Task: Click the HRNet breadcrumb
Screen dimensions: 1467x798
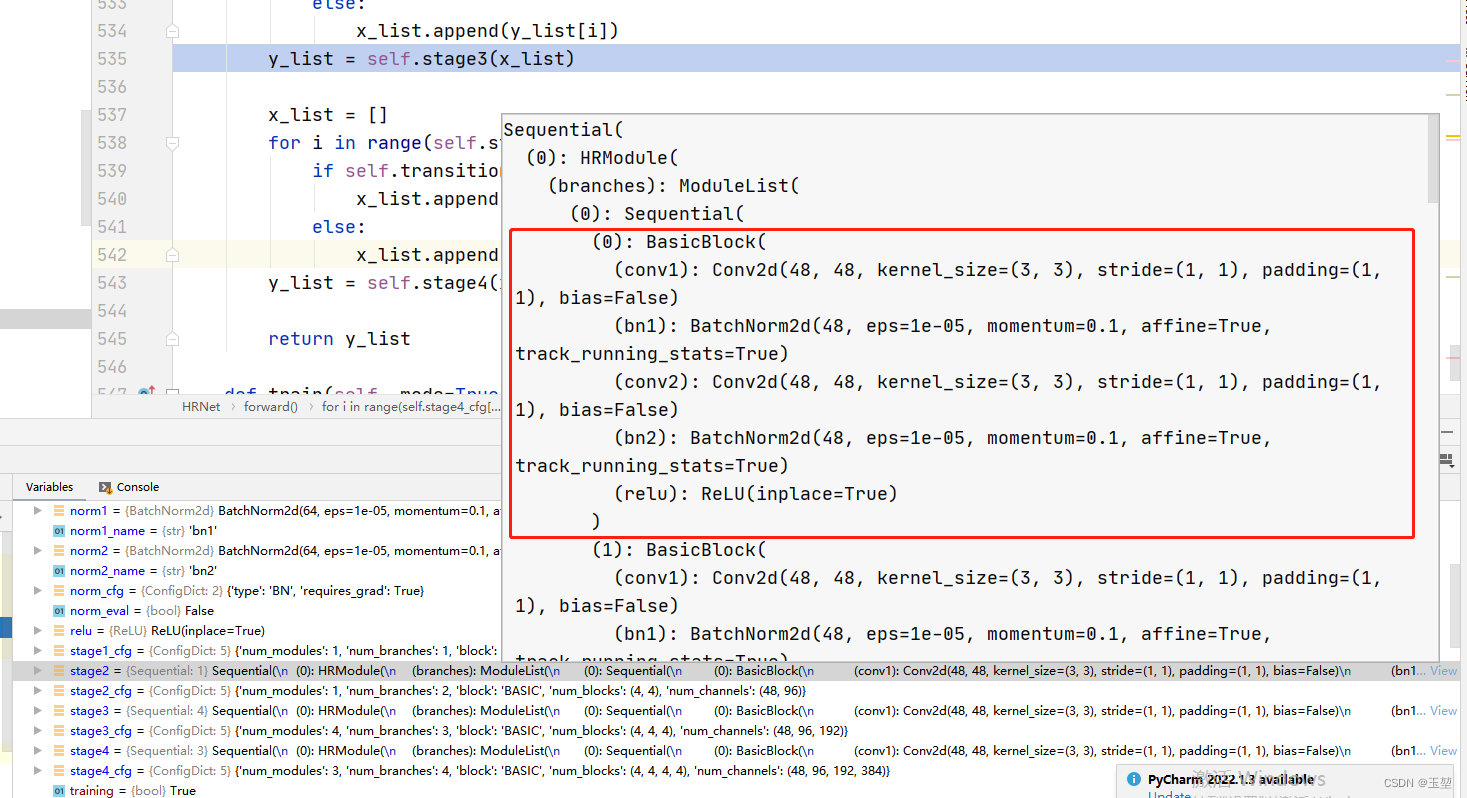Action: click(x=201, y=407)
